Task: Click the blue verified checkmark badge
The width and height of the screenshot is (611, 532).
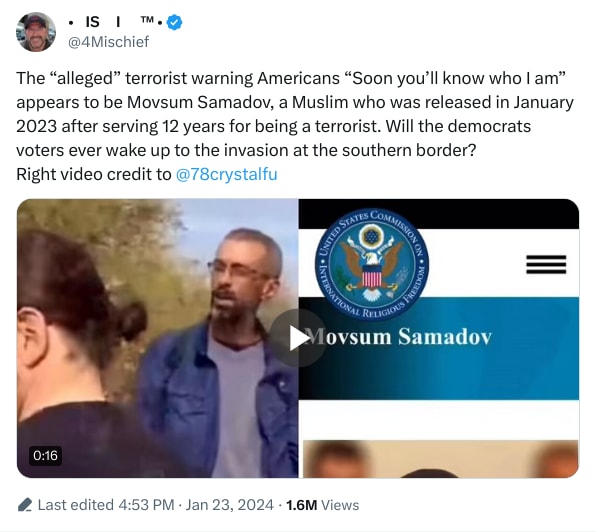Action: (x=174, y=22)
